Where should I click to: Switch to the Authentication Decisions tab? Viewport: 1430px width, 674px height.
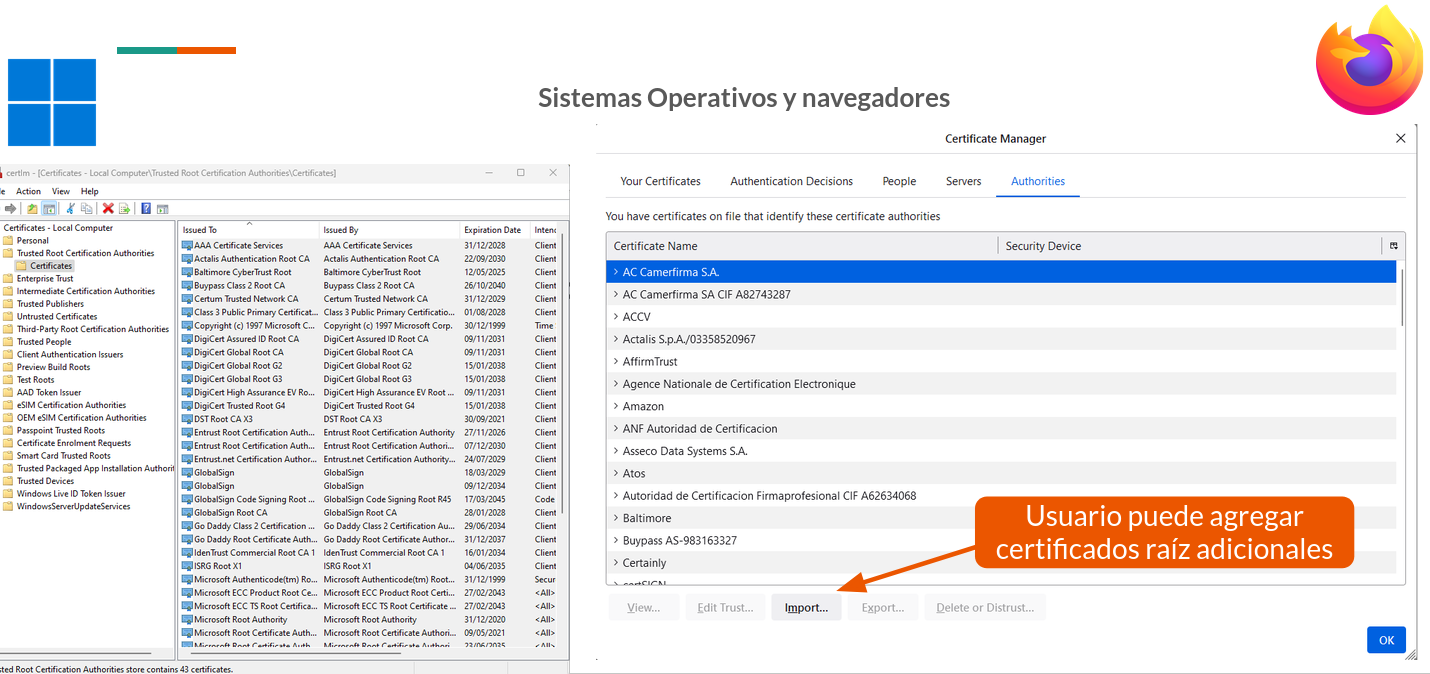click(x=791, y=181)
